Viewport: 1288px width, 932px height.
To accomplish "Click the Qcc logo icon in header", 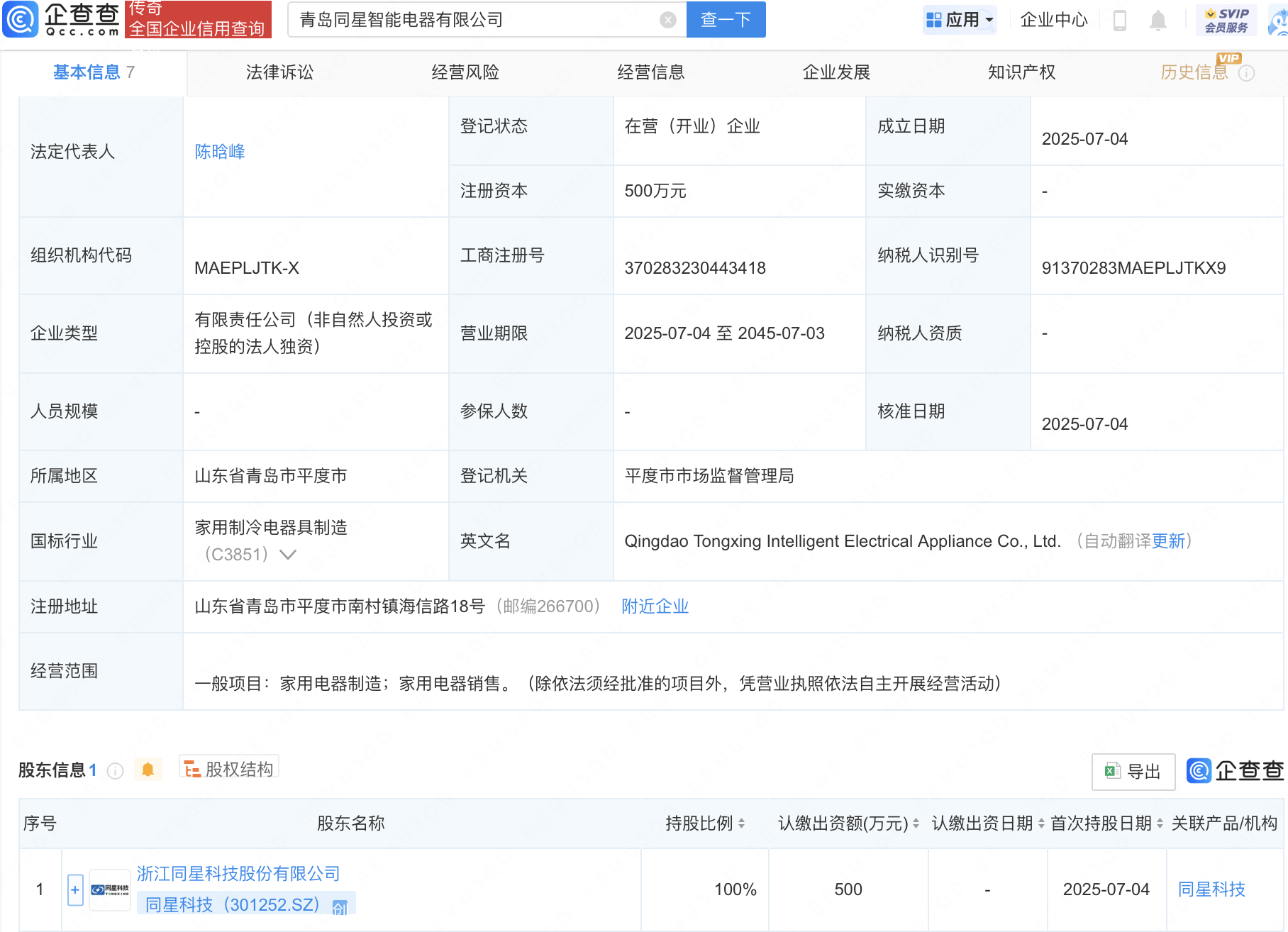I will coord(21,19).
